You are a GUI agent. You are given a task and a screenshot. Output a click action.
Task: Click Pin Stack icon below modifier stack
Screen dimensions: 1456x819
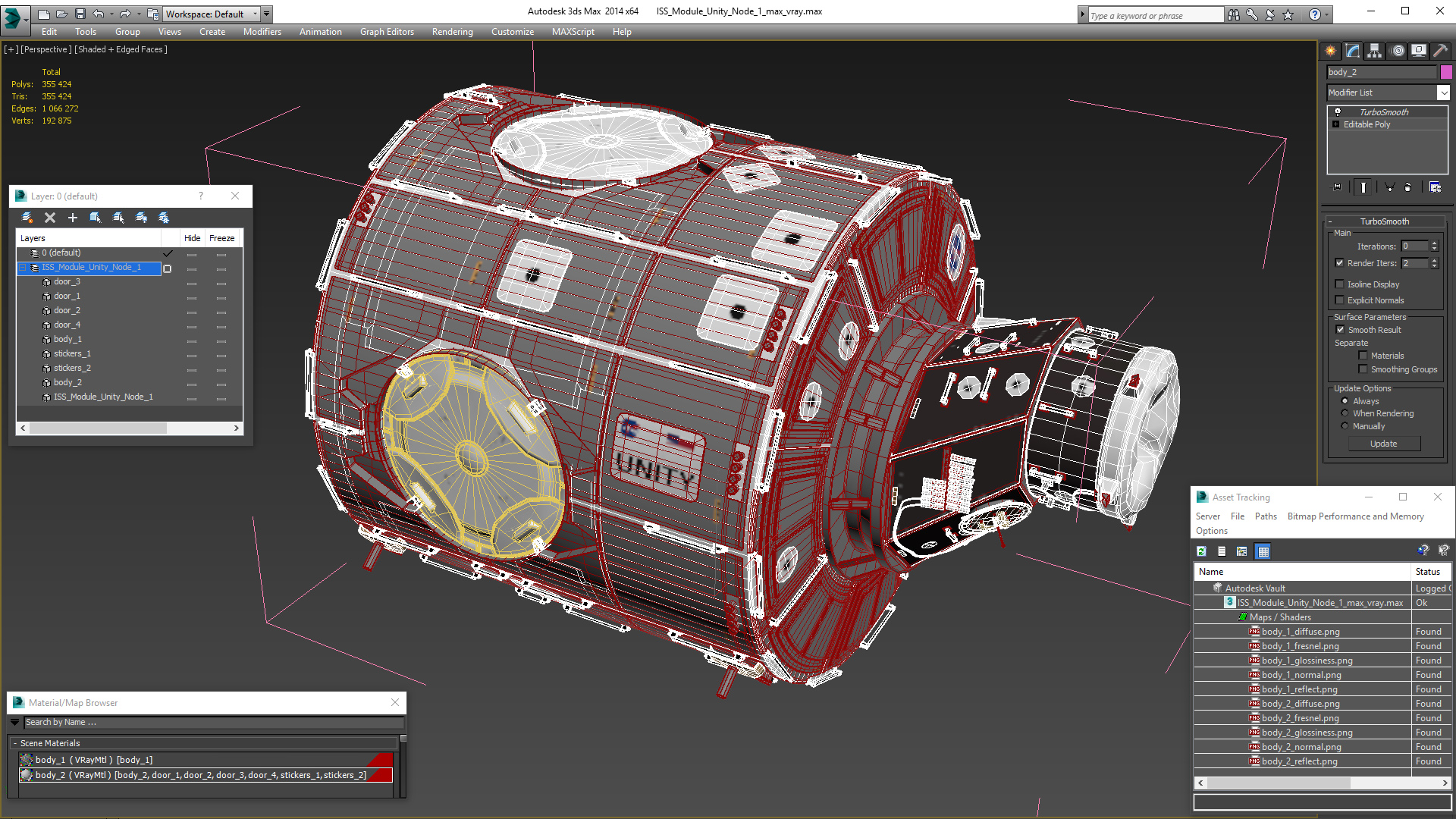(1337, 187)
